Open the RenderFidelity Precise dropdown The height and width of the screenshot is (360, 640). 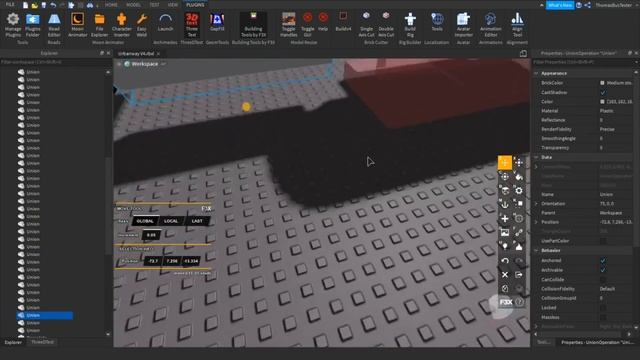(x=616, y=129)
